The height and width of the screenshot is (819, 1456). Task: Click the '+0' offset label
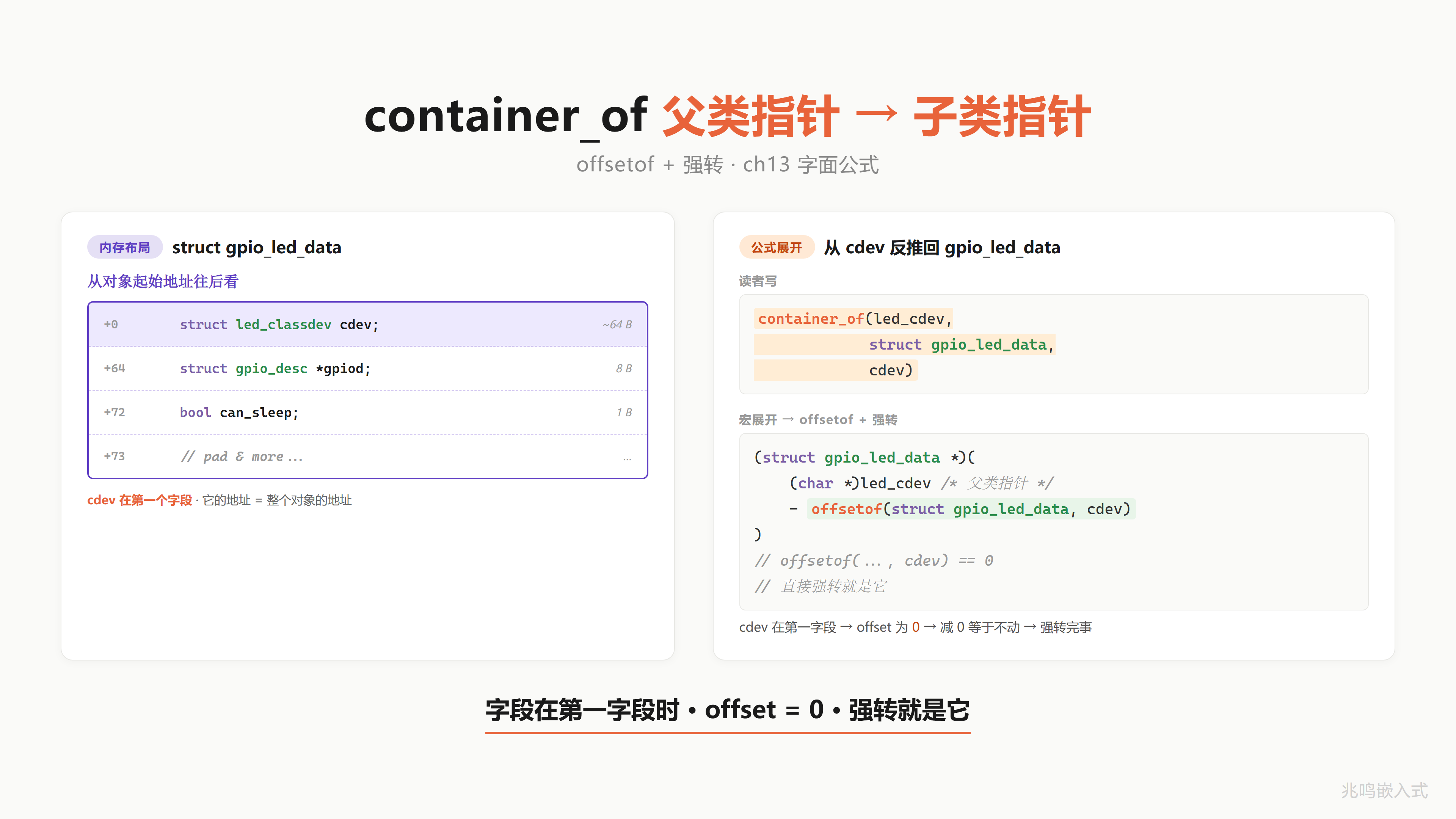111,325
